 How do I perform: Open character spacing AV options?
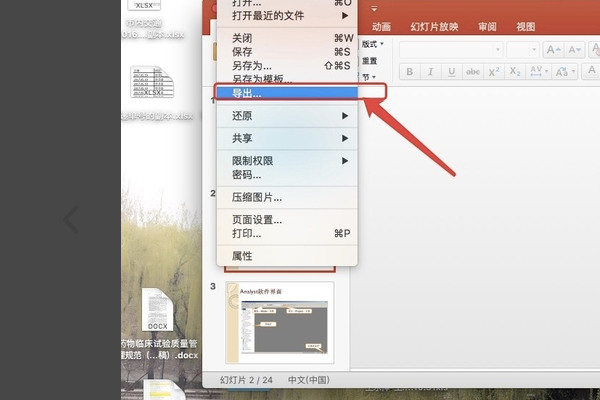539,72
